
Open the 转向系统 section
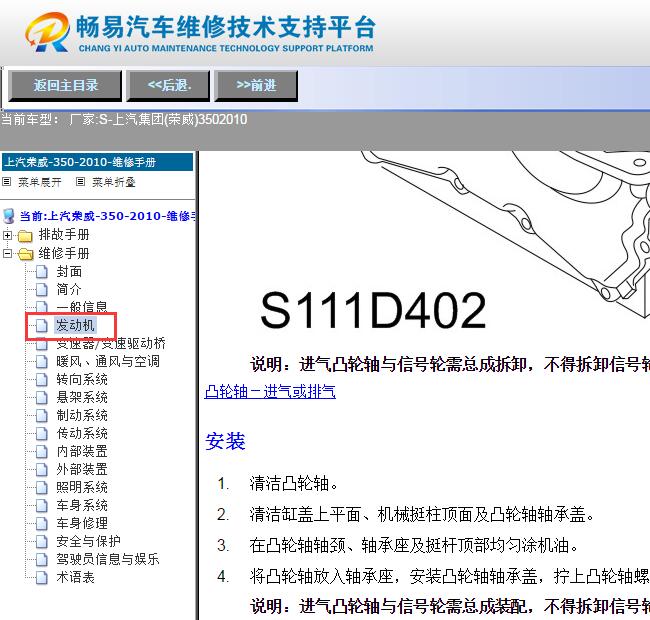pos(82,379)
